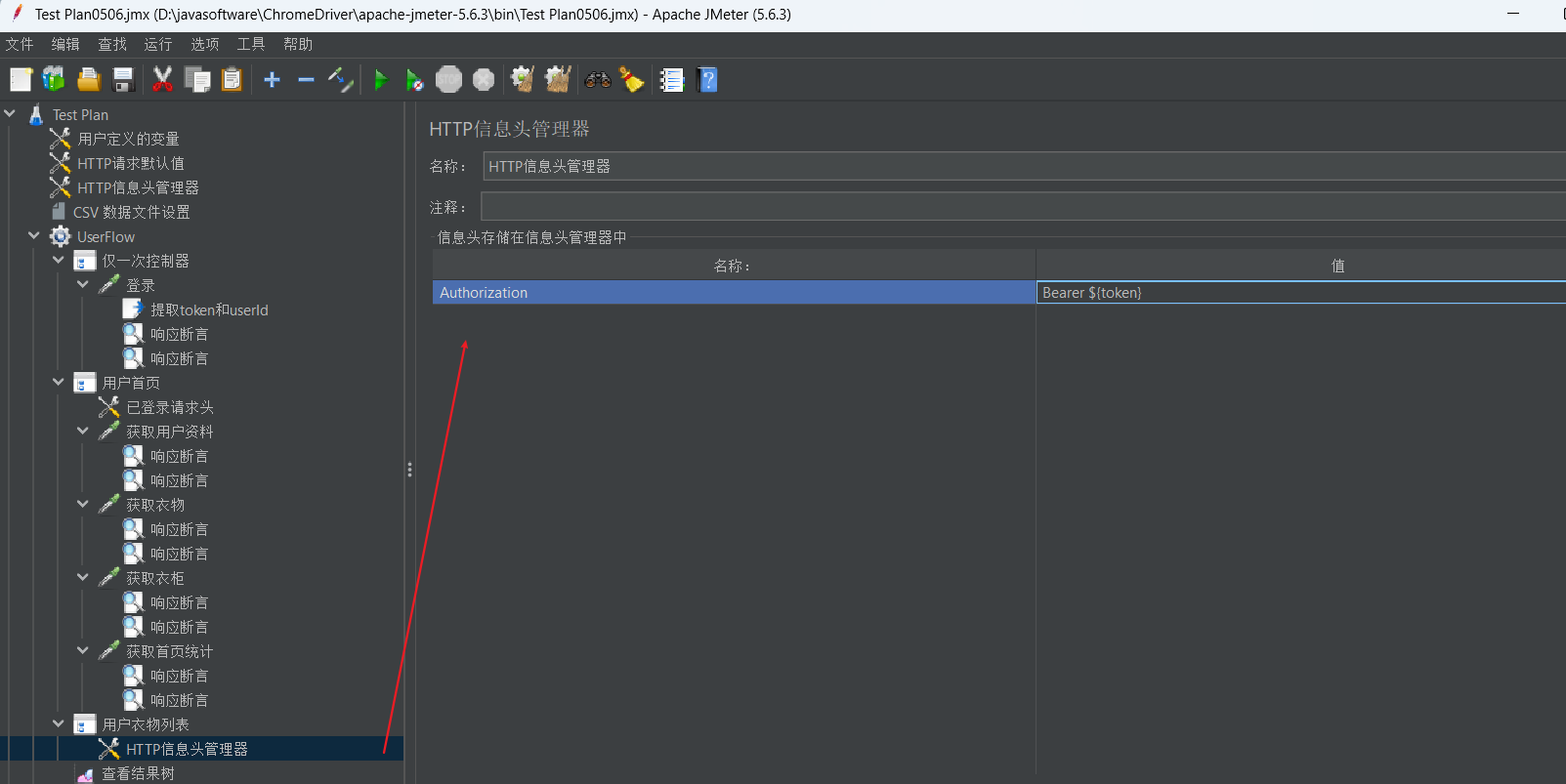Open a test plan file icon
Viewport: 1566px width, 784px height.
point(89,80)
